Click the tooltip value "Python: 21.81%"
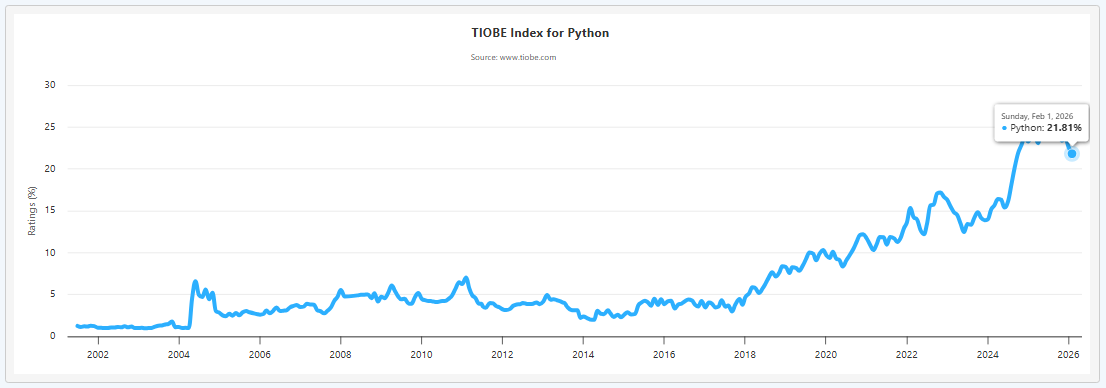The height and width of the screenshot is (388, 1106). (x=1046, y=128)
